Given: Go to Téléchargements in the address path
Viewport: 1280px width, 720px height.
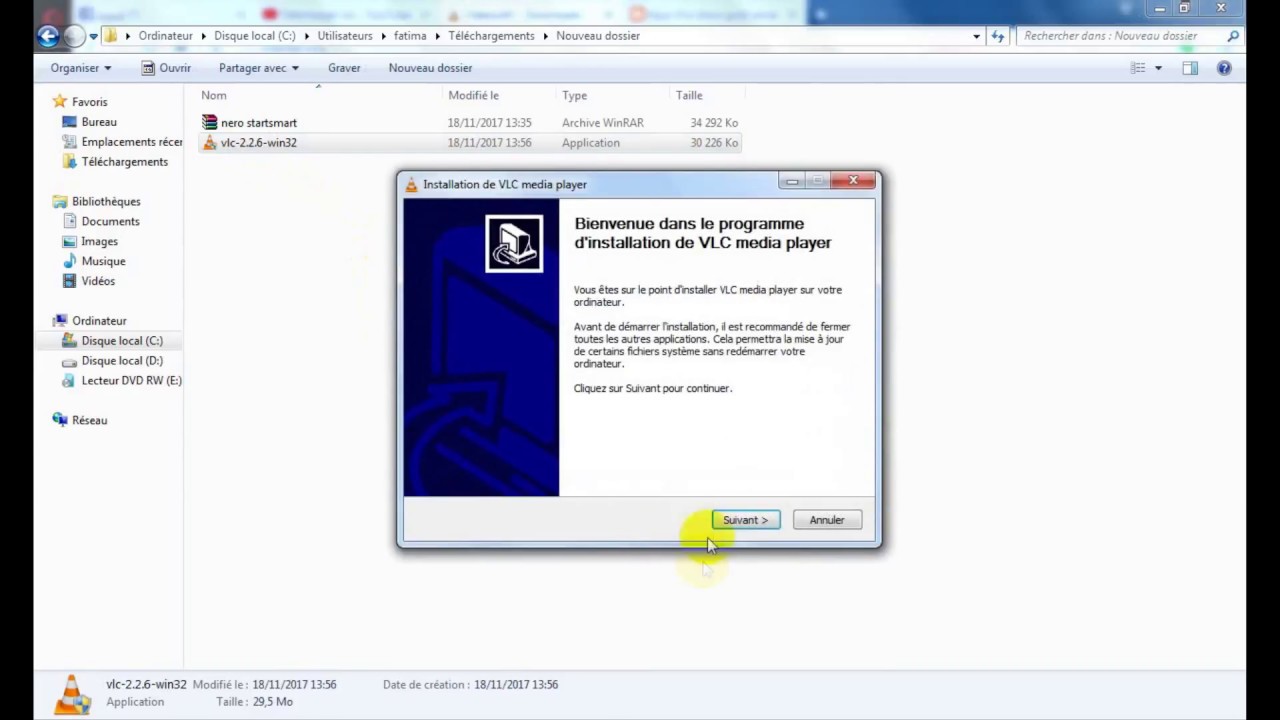Looking at the screenshot, I should [x=491, y=36].
